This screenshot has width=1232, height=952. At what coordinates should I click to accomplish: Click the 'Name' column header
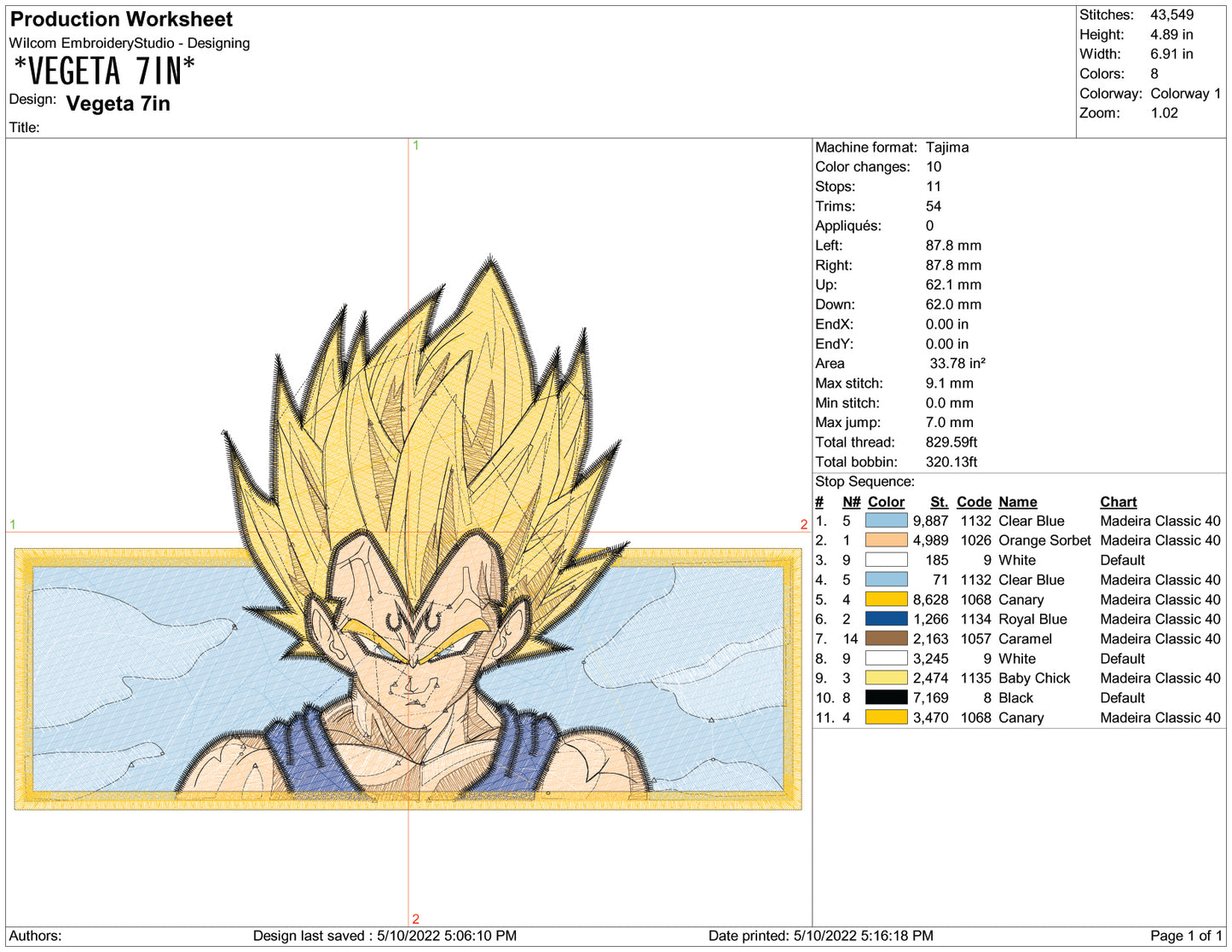click(1018, 502)
